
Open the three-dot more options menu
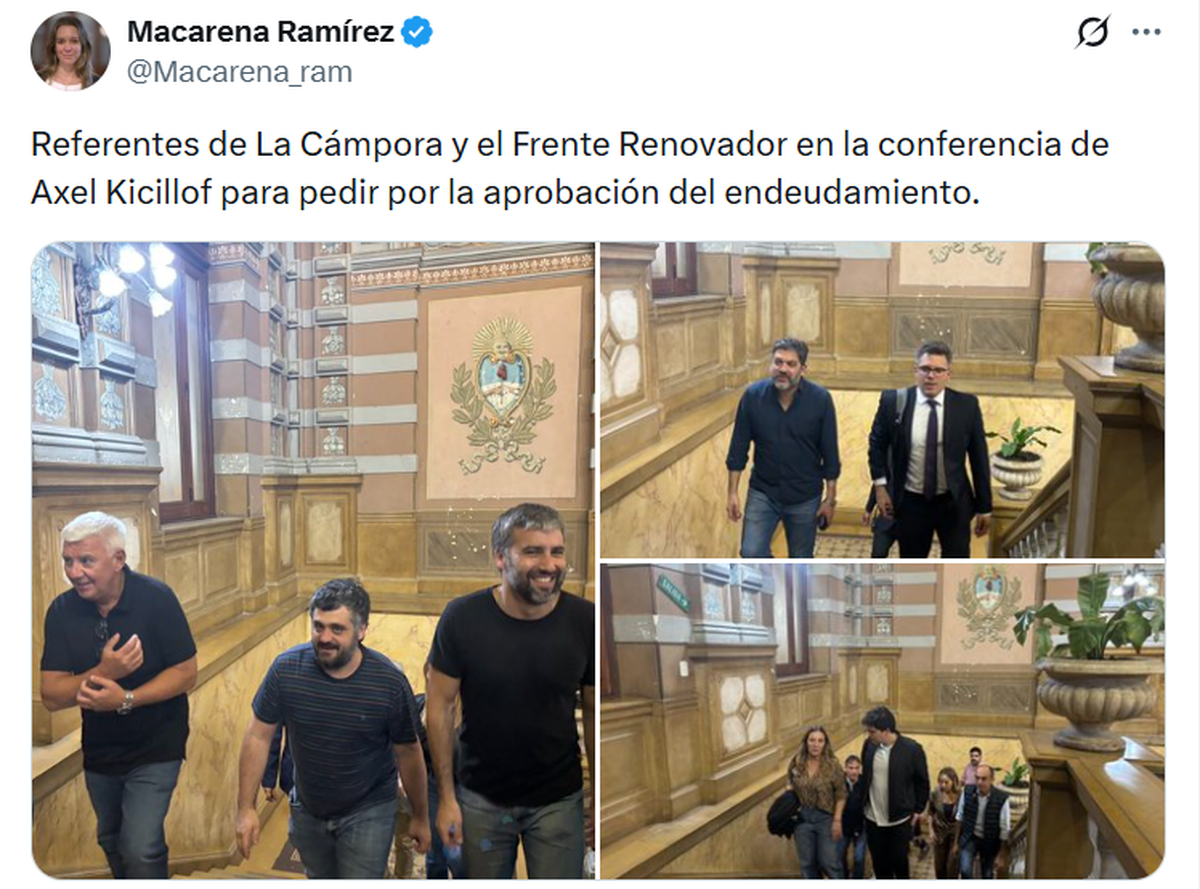1146,32
